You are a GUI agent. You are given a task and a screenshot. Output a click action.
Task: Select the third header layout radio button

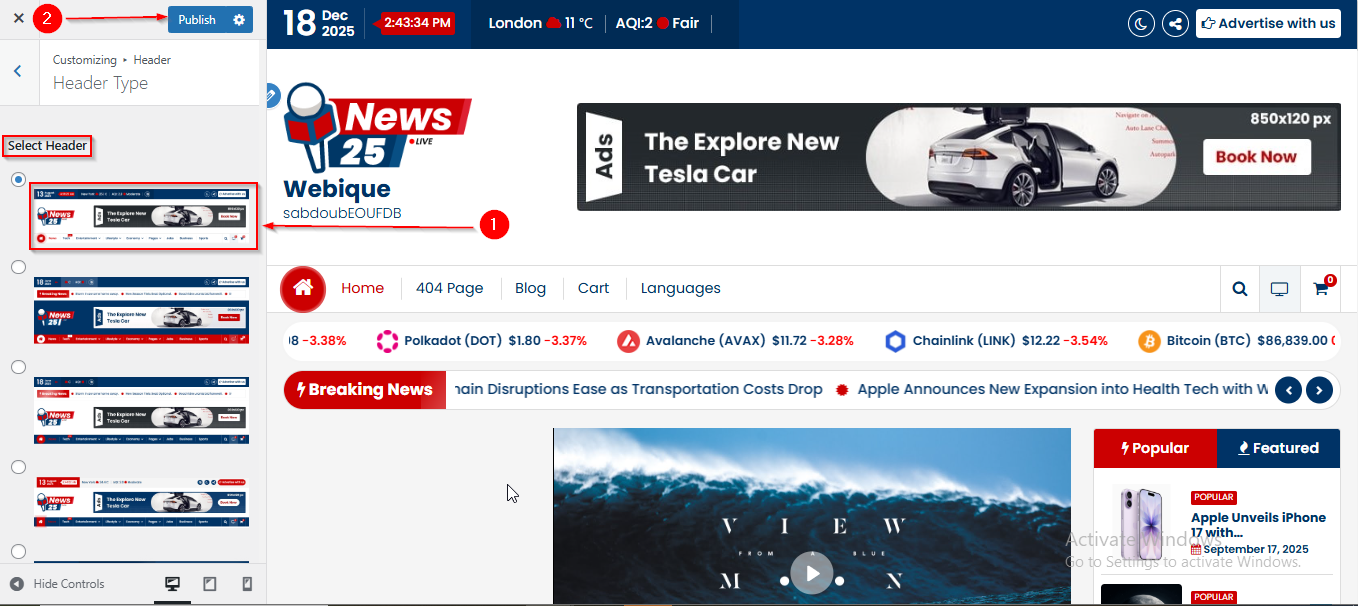click(x=18, y=367)
